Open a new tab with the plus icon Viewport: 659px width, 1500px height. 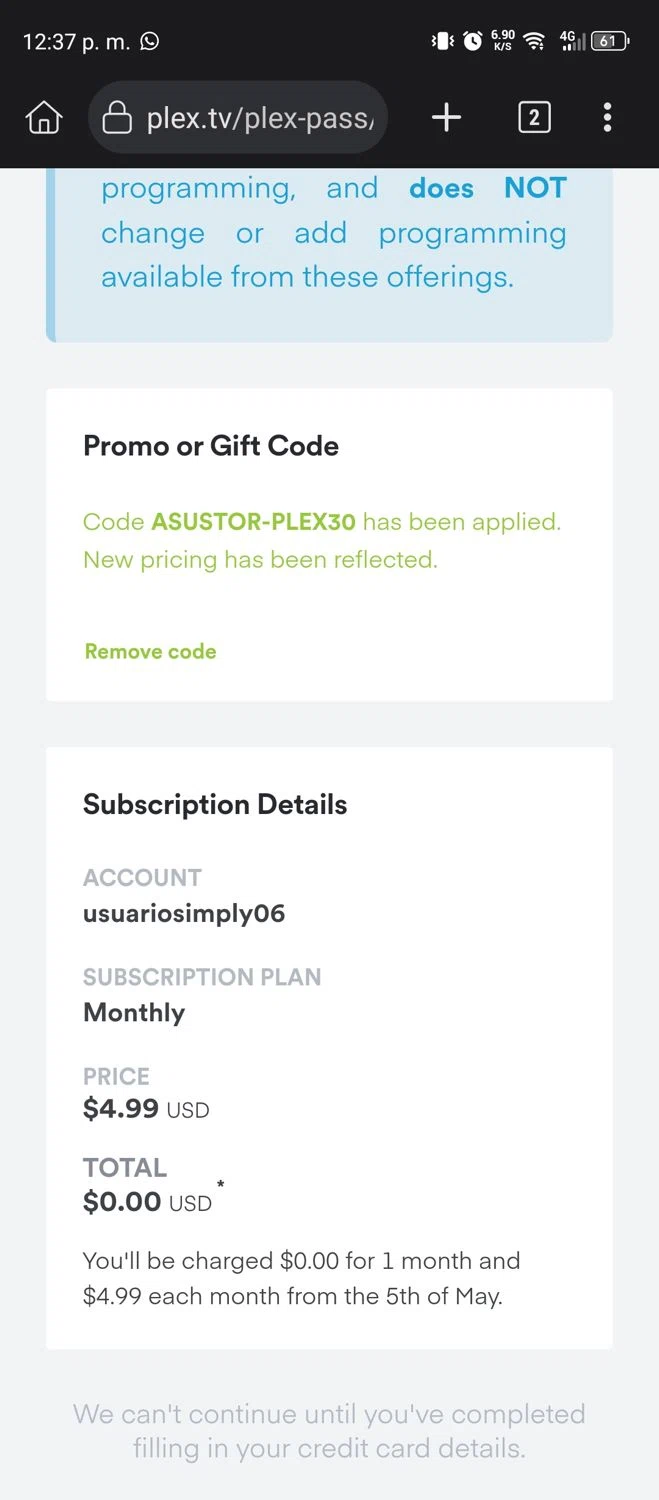pyautogui.click(x=446, y=118)
